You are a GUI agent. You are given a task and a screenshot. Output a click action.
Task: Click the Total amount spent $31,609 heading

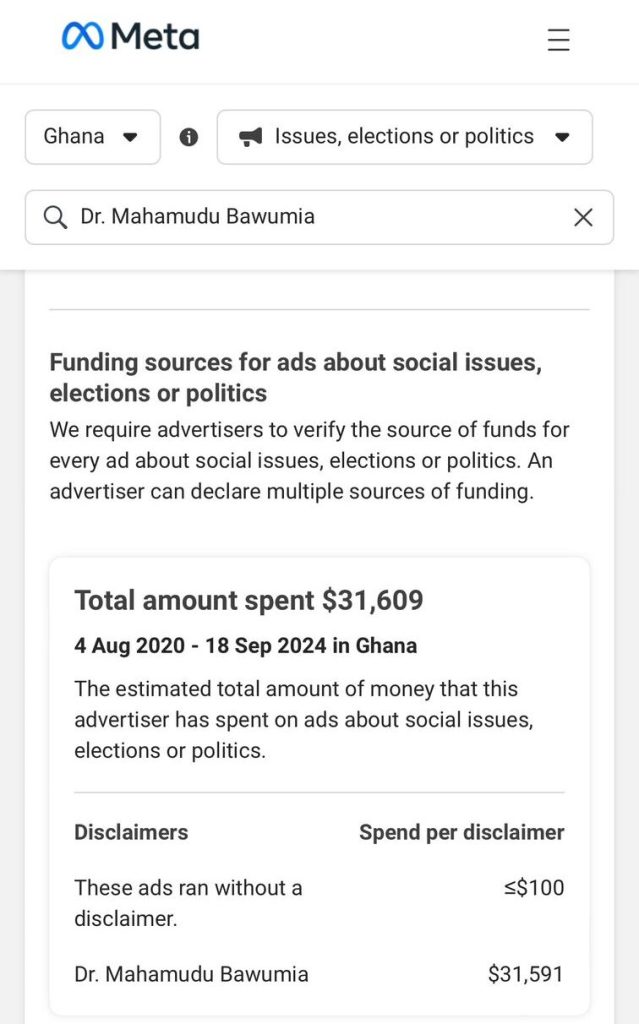coord(249,600)
